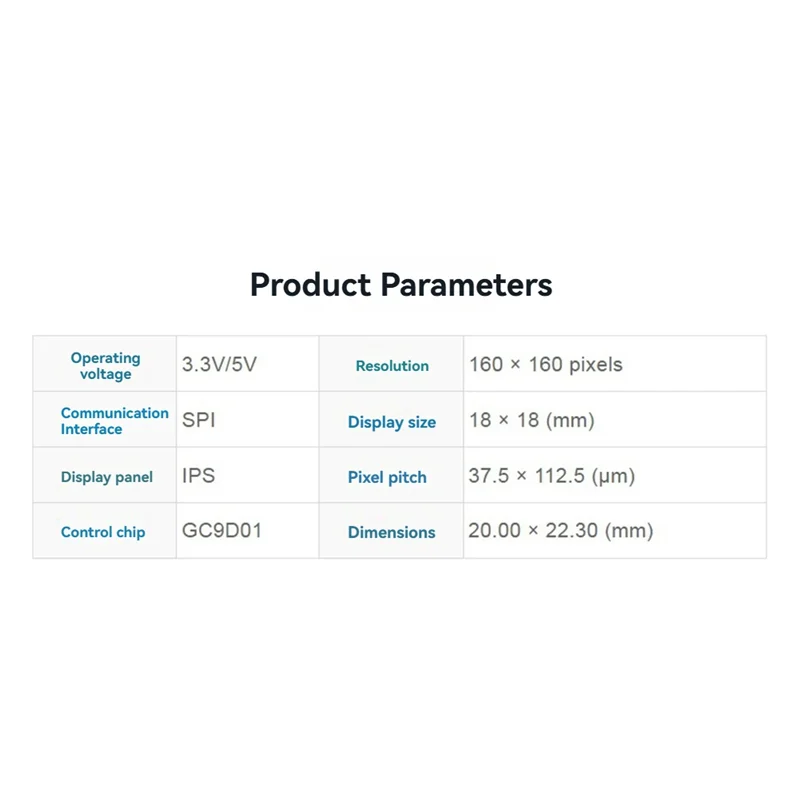Click the '3.3V/5V' voltage value

(219, 365)
